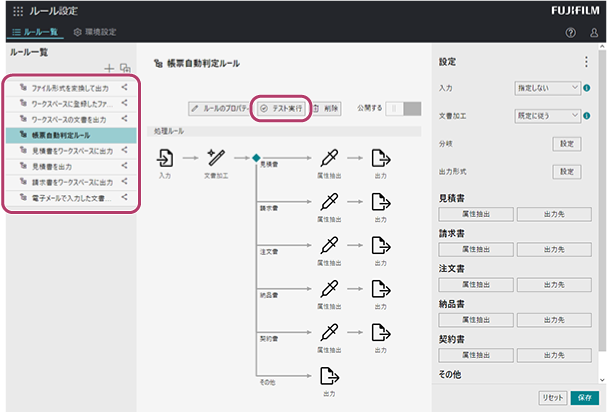This screenshot has width=607, height=413.
Task: Click 属性抽出 button under 納品書 settings
Action: point(476,320)
